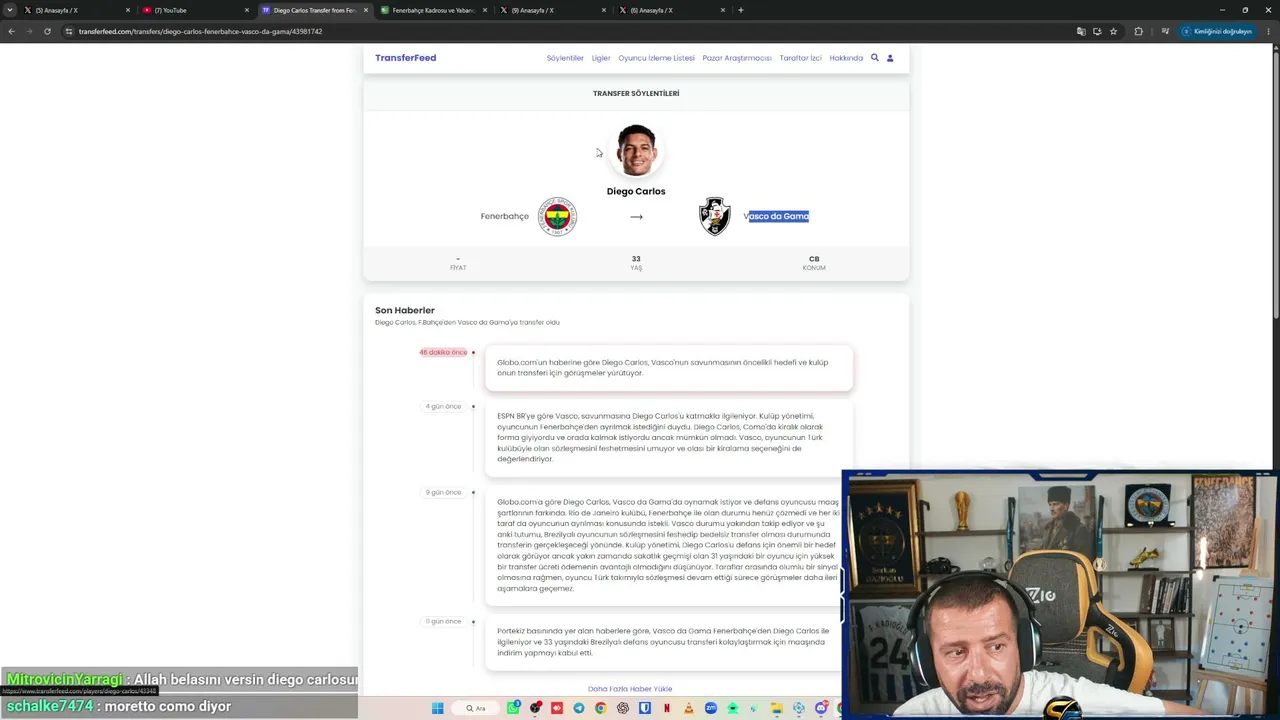Click the player age value 33
Viewport: 1280px width, 720px height.
636,259
